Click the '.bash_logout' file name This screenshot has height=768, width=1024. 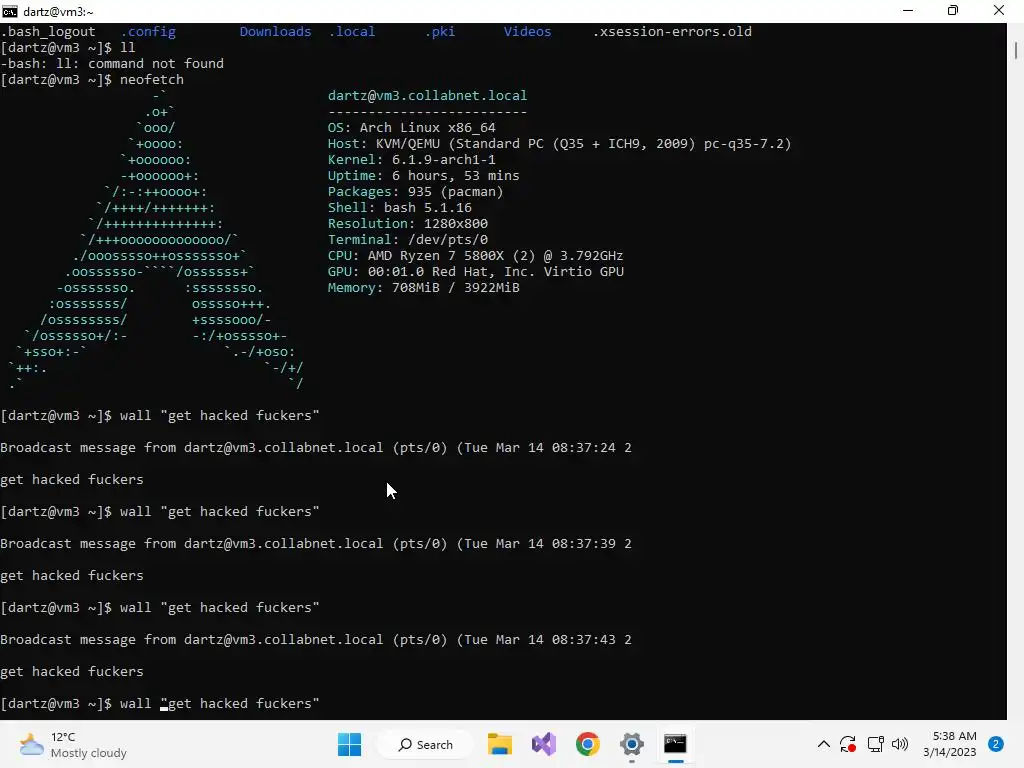pyautogui.click(x=48, y=31)
